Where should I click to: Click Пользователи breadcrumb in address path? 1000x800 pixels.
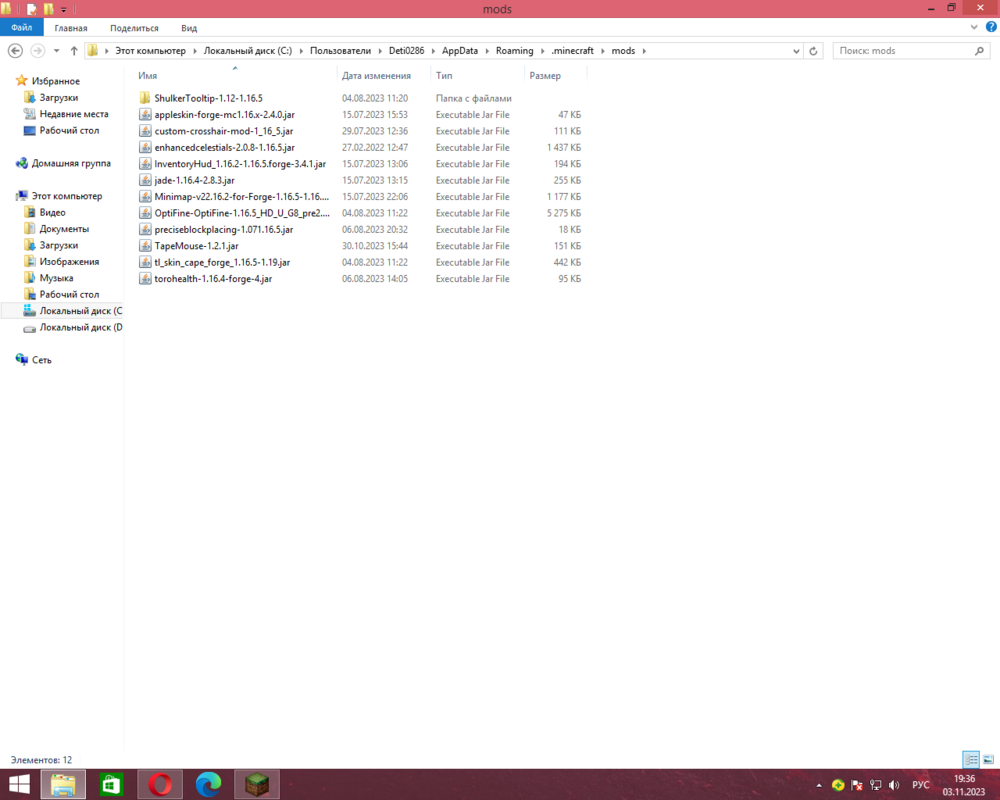pos(340,50)
